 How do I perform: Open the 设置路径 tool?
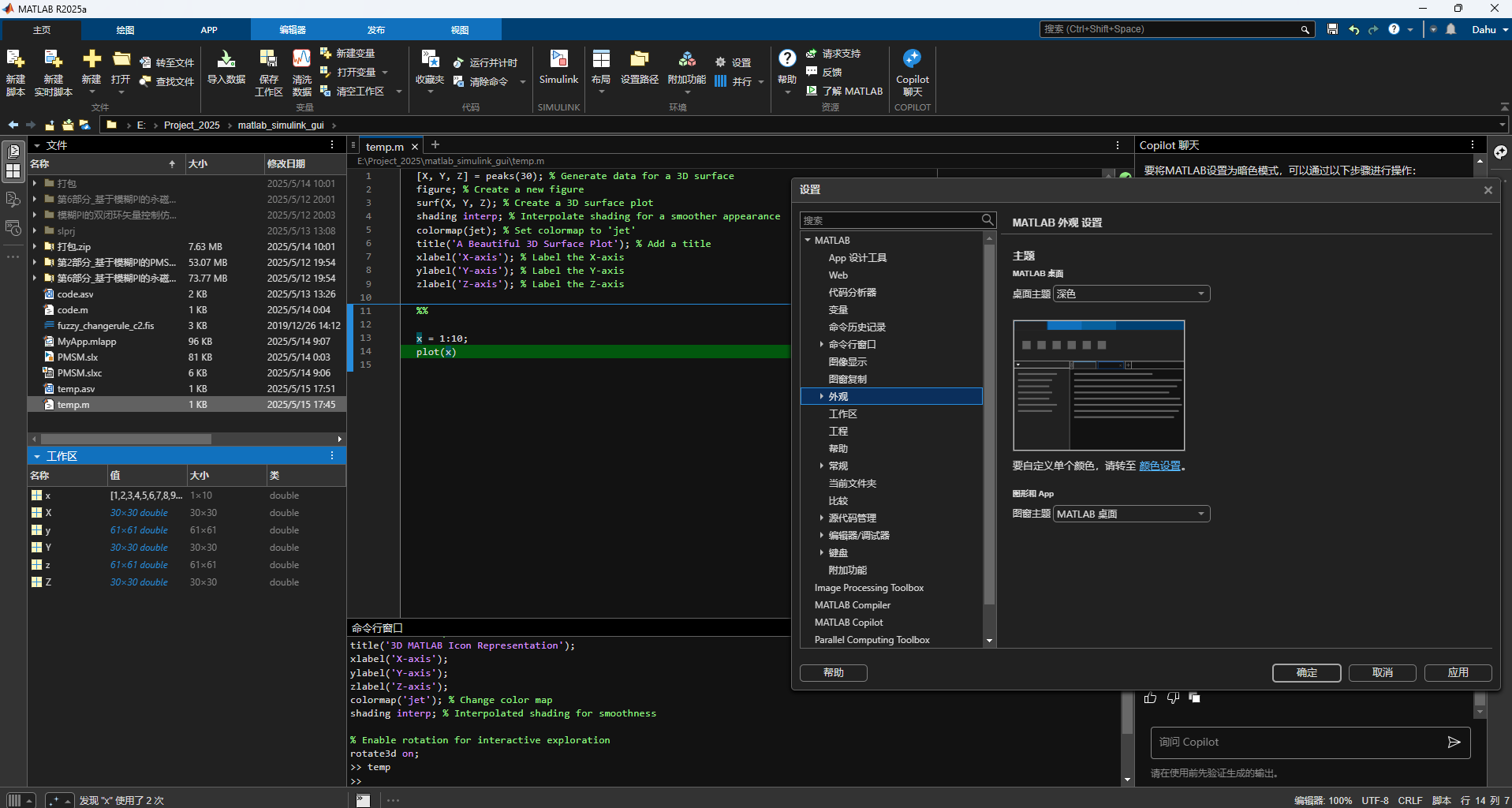click(x=639, y=60)
